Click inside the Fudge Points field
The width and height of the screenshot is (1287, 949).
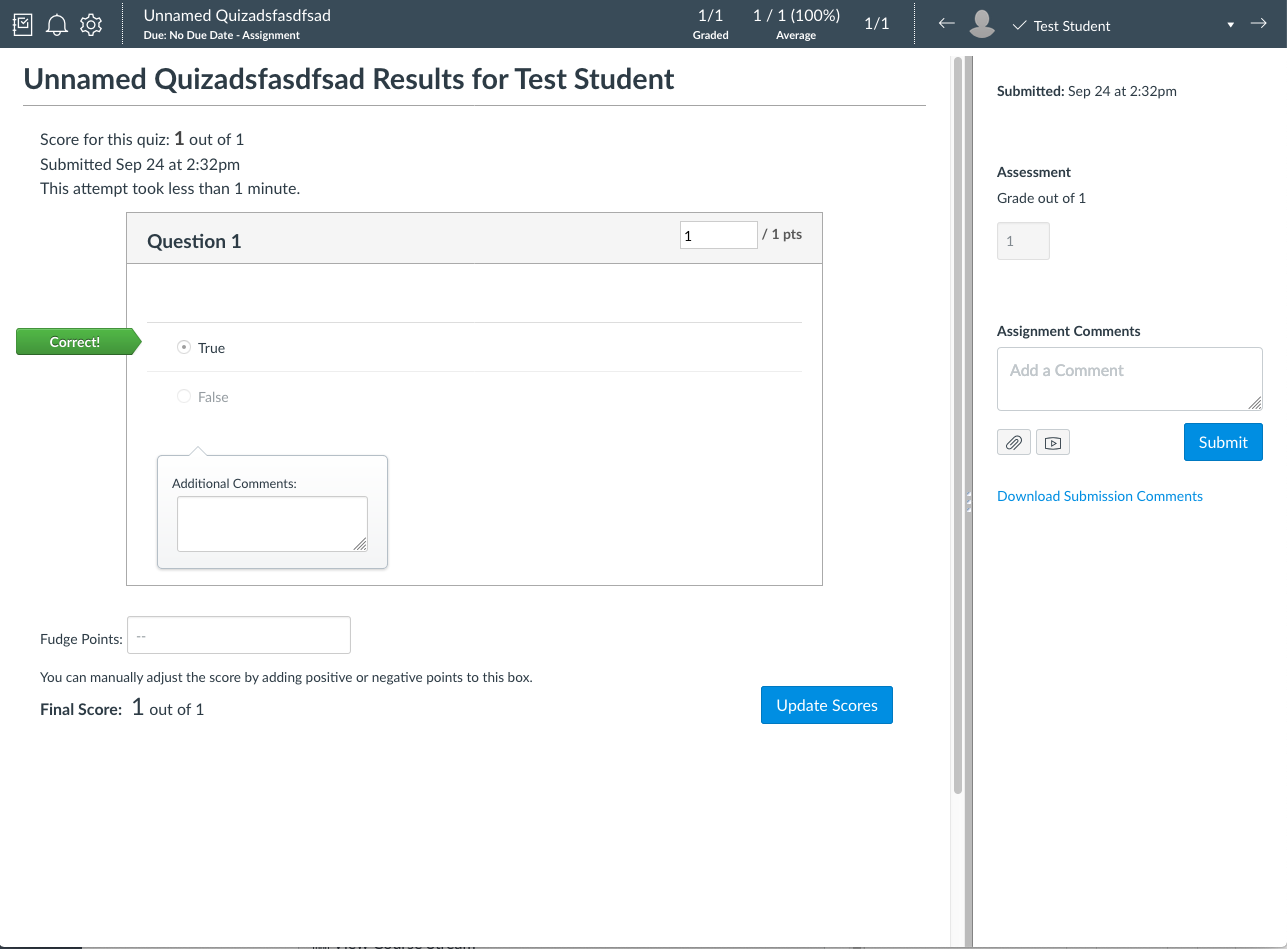(x=238, y=635)
